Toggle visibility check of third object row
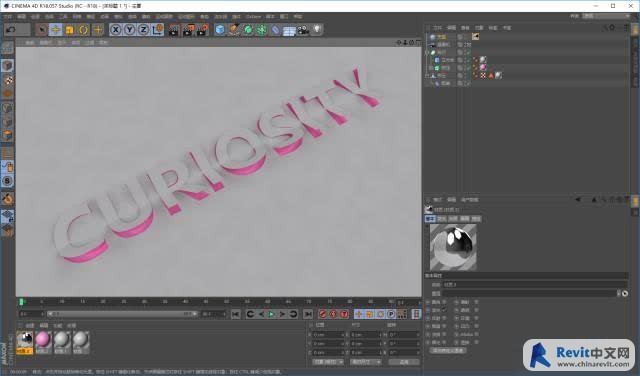The height and width of the screenshot is (376, 640). (468, 52)
